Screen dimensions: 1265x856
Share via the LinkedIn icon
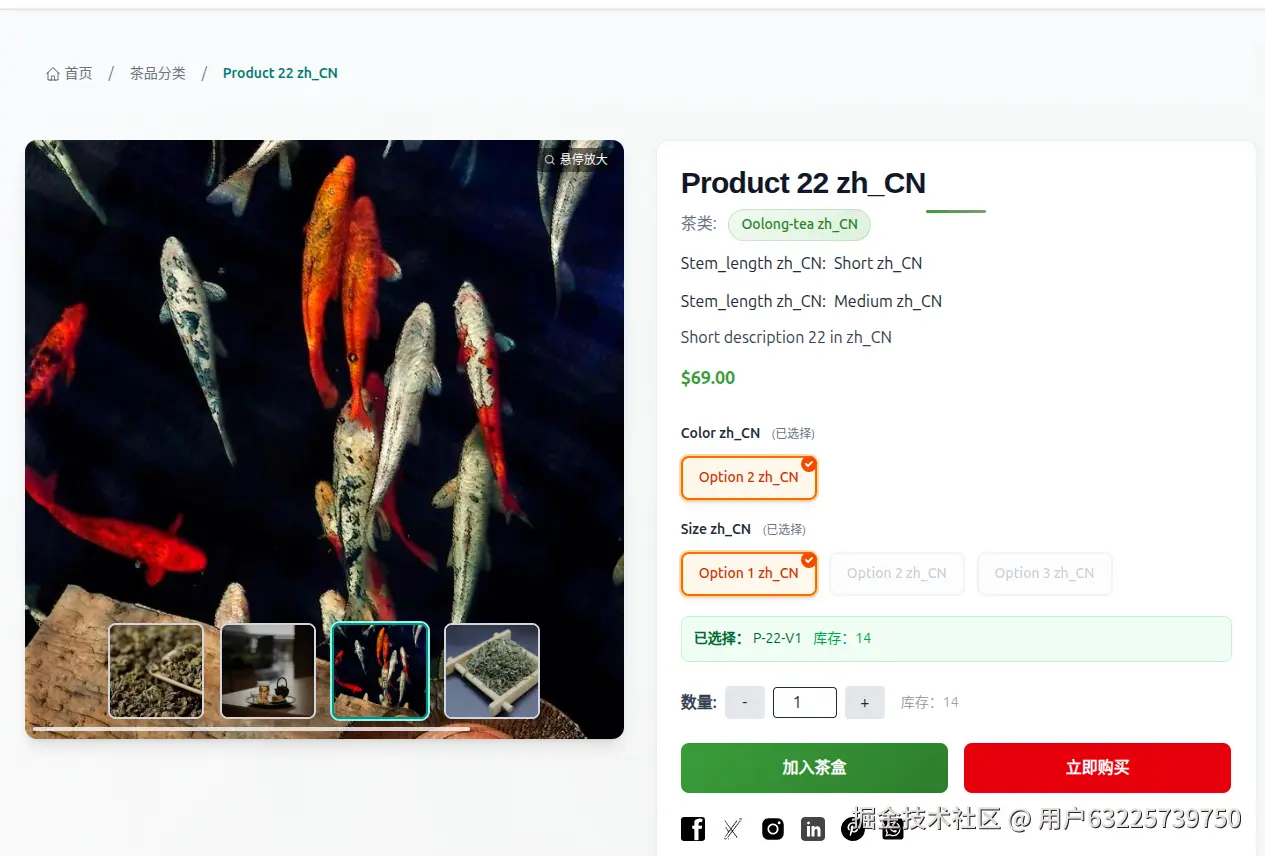[x=813, y=829]
